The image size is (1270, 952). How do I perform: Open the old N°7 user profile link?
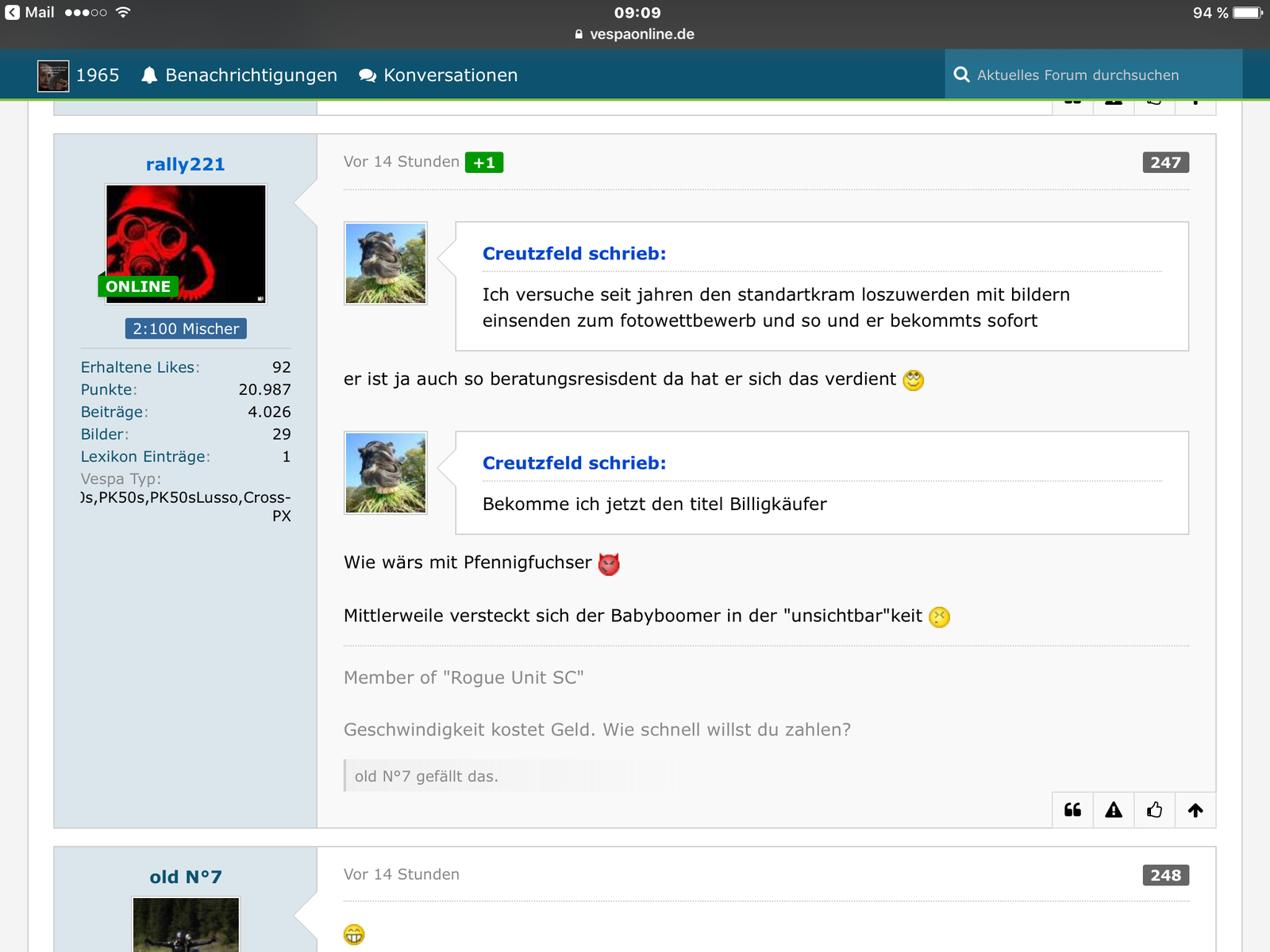point(185,877)
